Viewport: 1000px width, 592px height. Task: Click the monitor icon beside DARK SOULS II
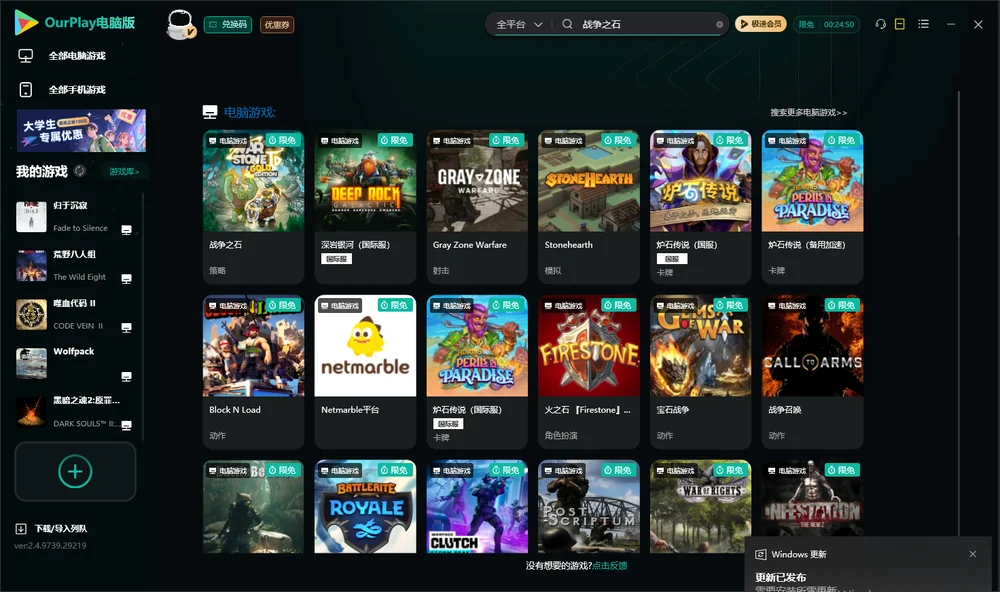click(x=126, y=426)
